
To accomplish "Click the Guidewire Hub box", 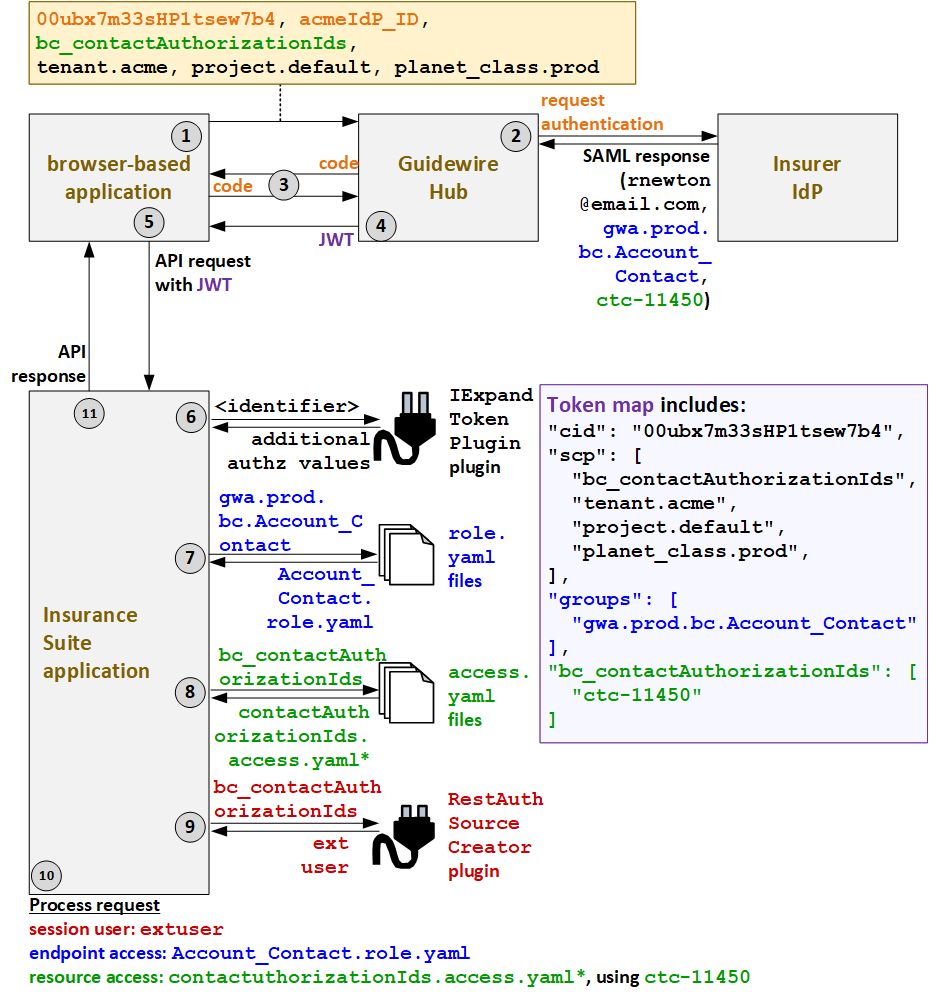I will point(447,178).
